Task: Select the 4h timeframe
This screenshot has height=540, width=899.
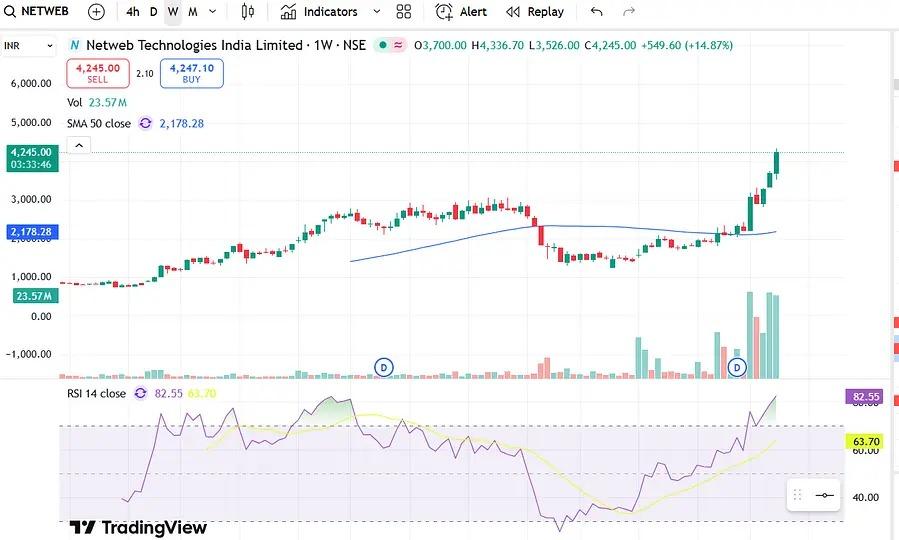Action: (132, 11)
